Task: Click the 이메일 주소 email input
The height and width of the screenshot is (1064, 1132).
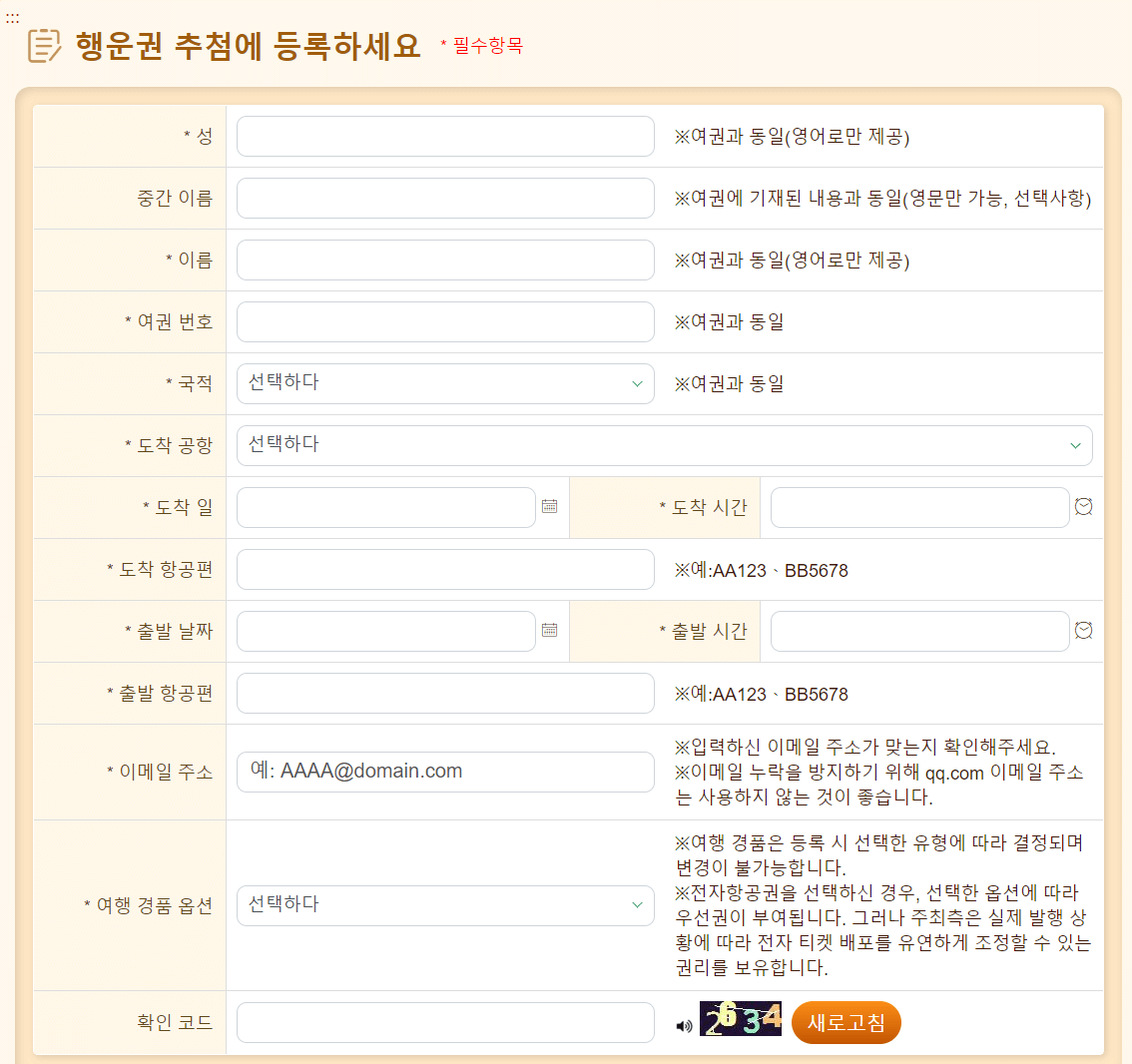Action: click(444, 771)
